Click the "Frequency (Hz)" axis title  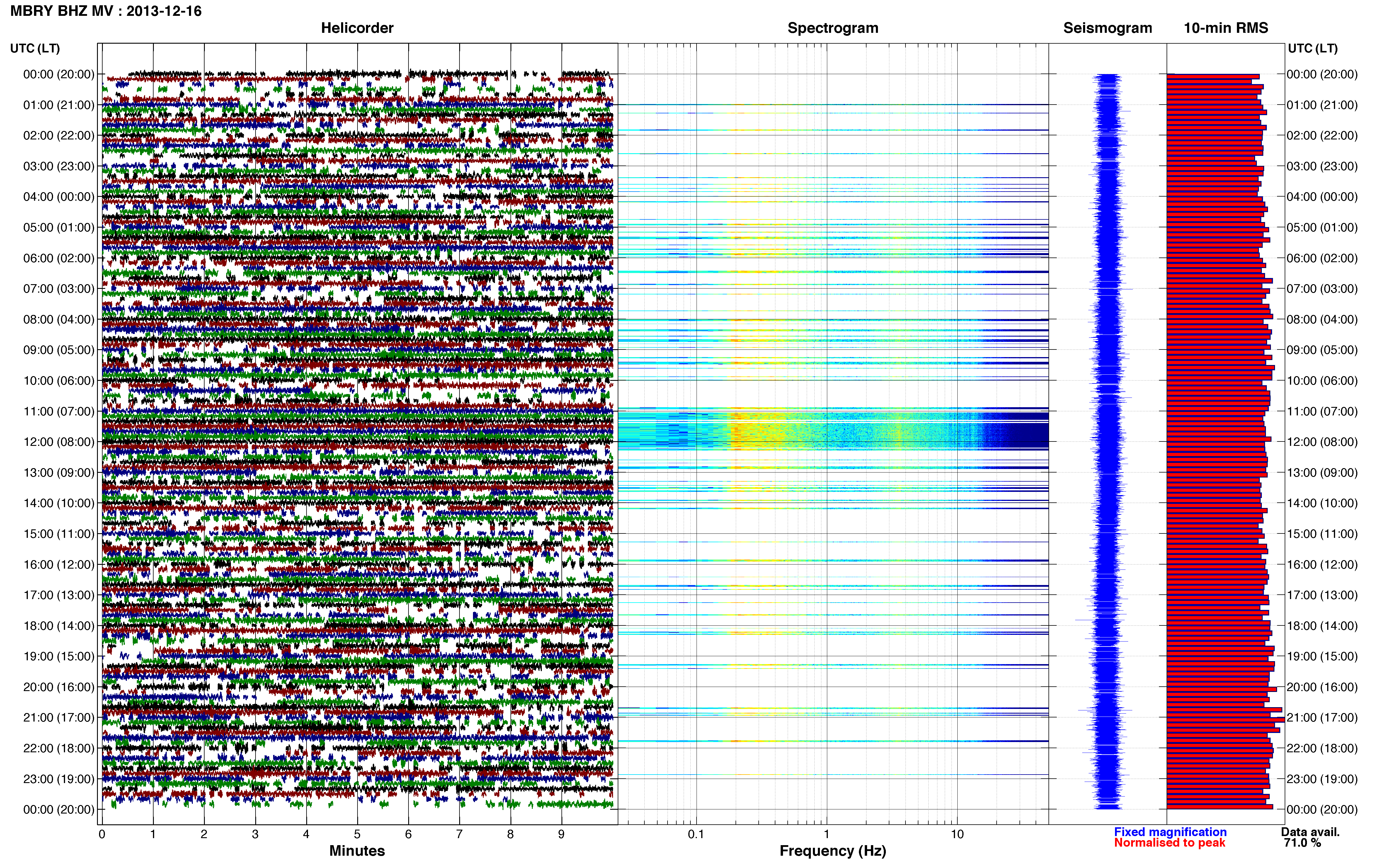[833, 851]
